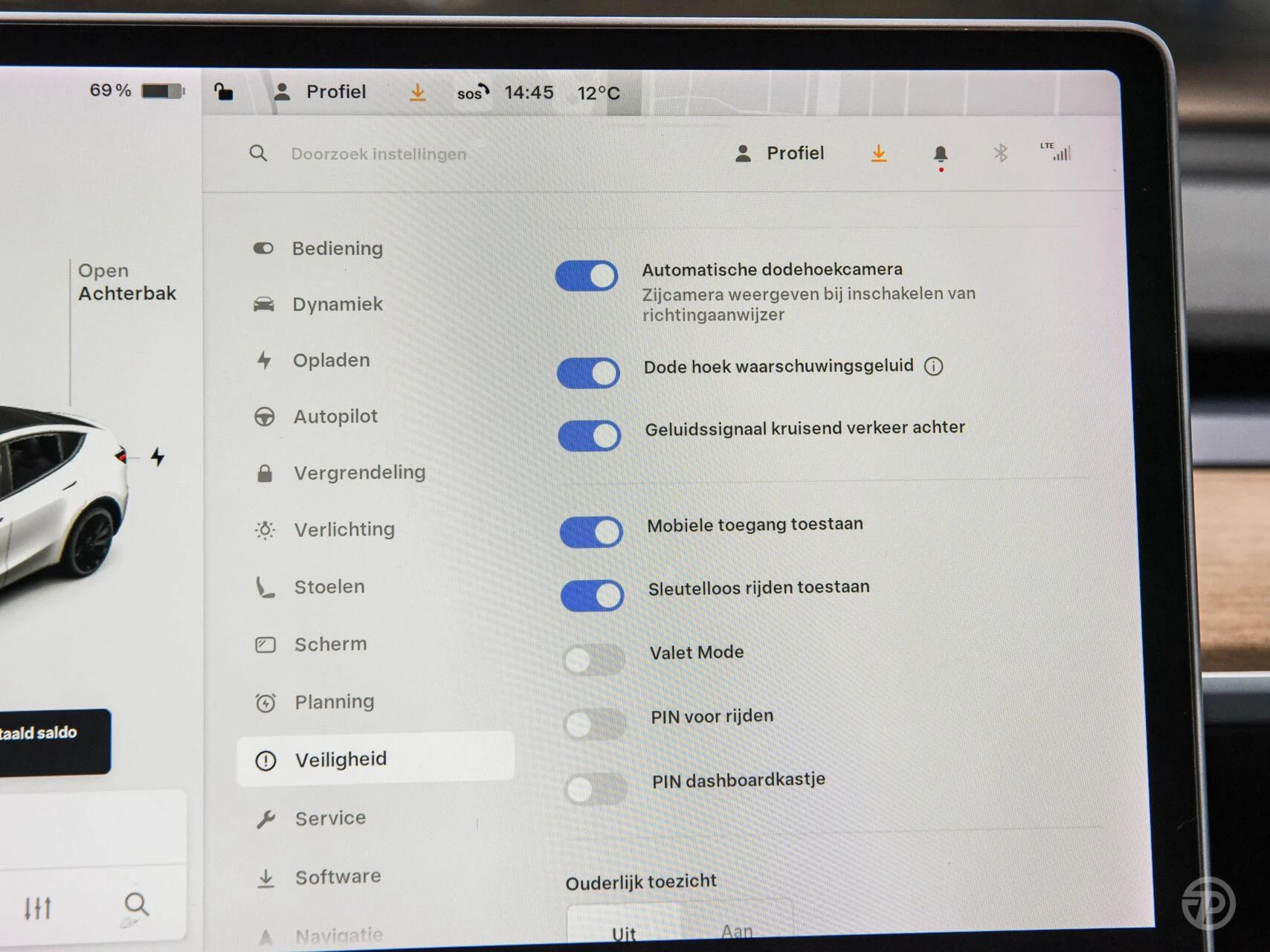Disable Automatische dodehoekcamera toggle
The height and width of the screenshot is (952, 1270).
tap(587, 276)
